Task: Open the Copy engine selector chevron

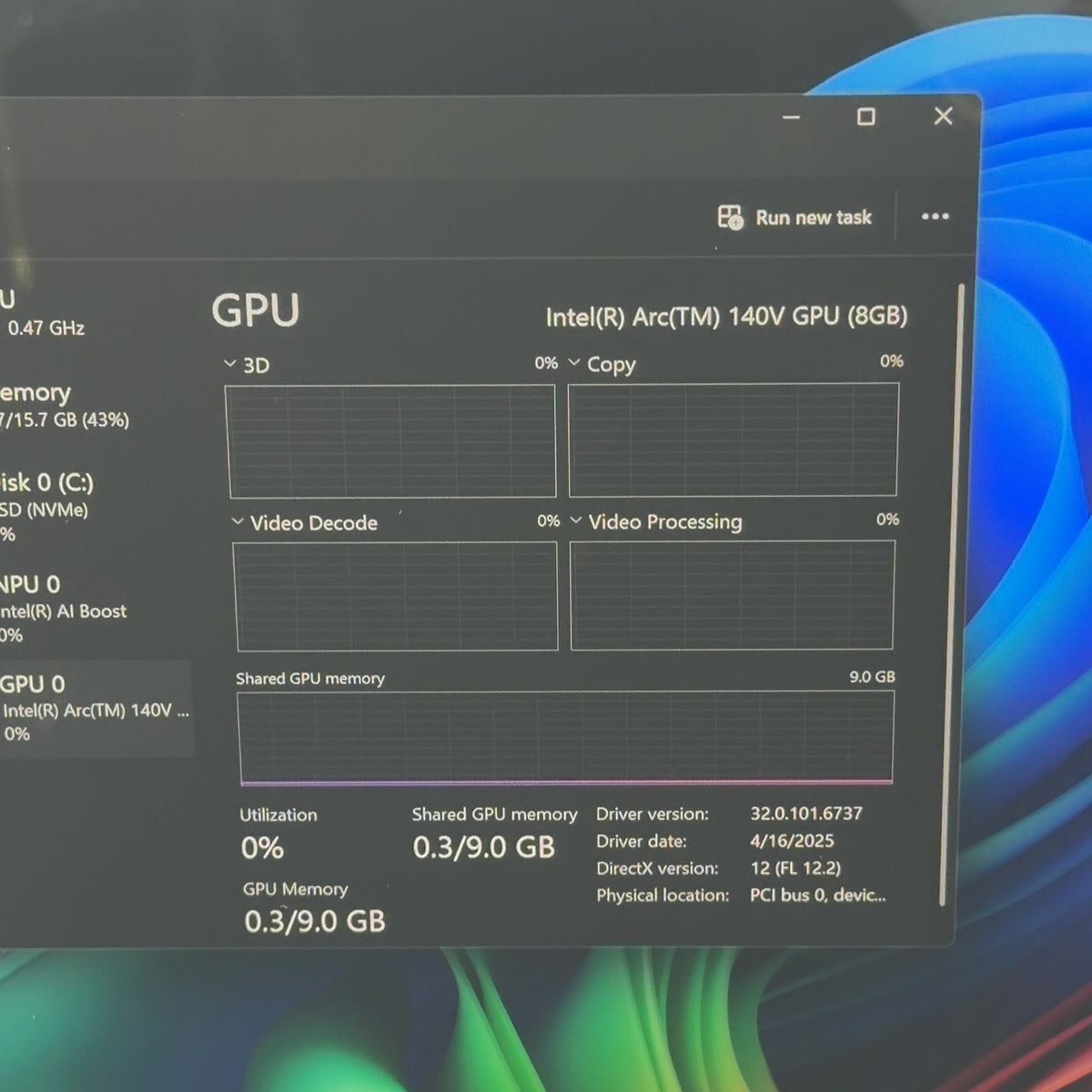Action: tap(574, 363)
